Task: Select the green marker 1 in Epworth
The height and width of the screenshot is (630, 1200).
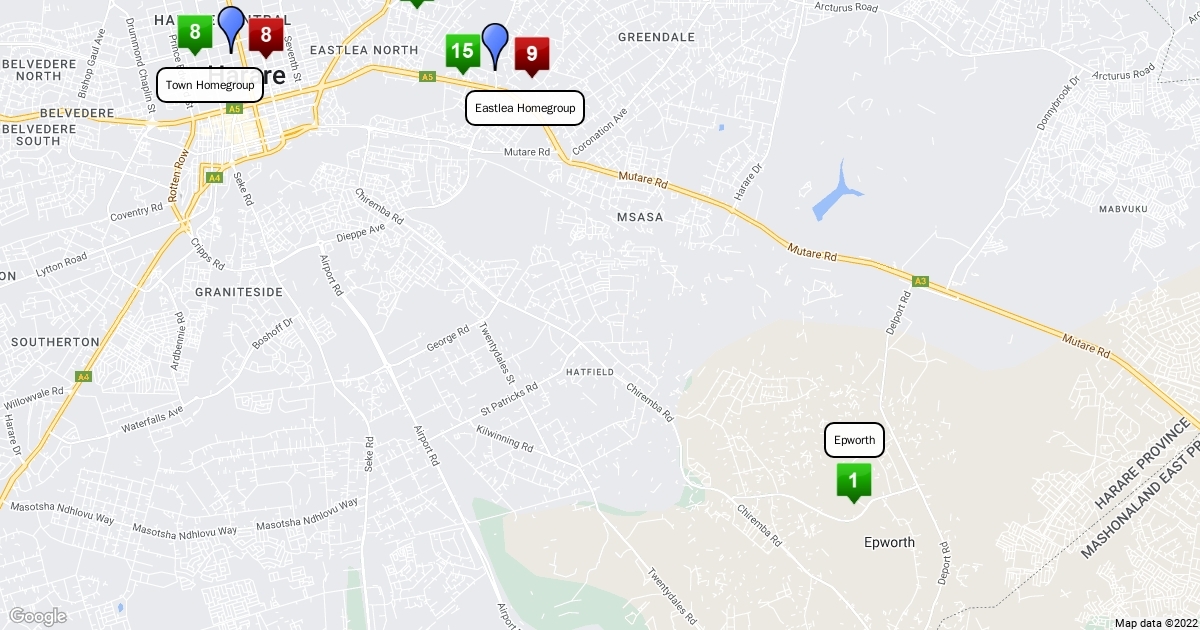Action: [x=853, y=481]
